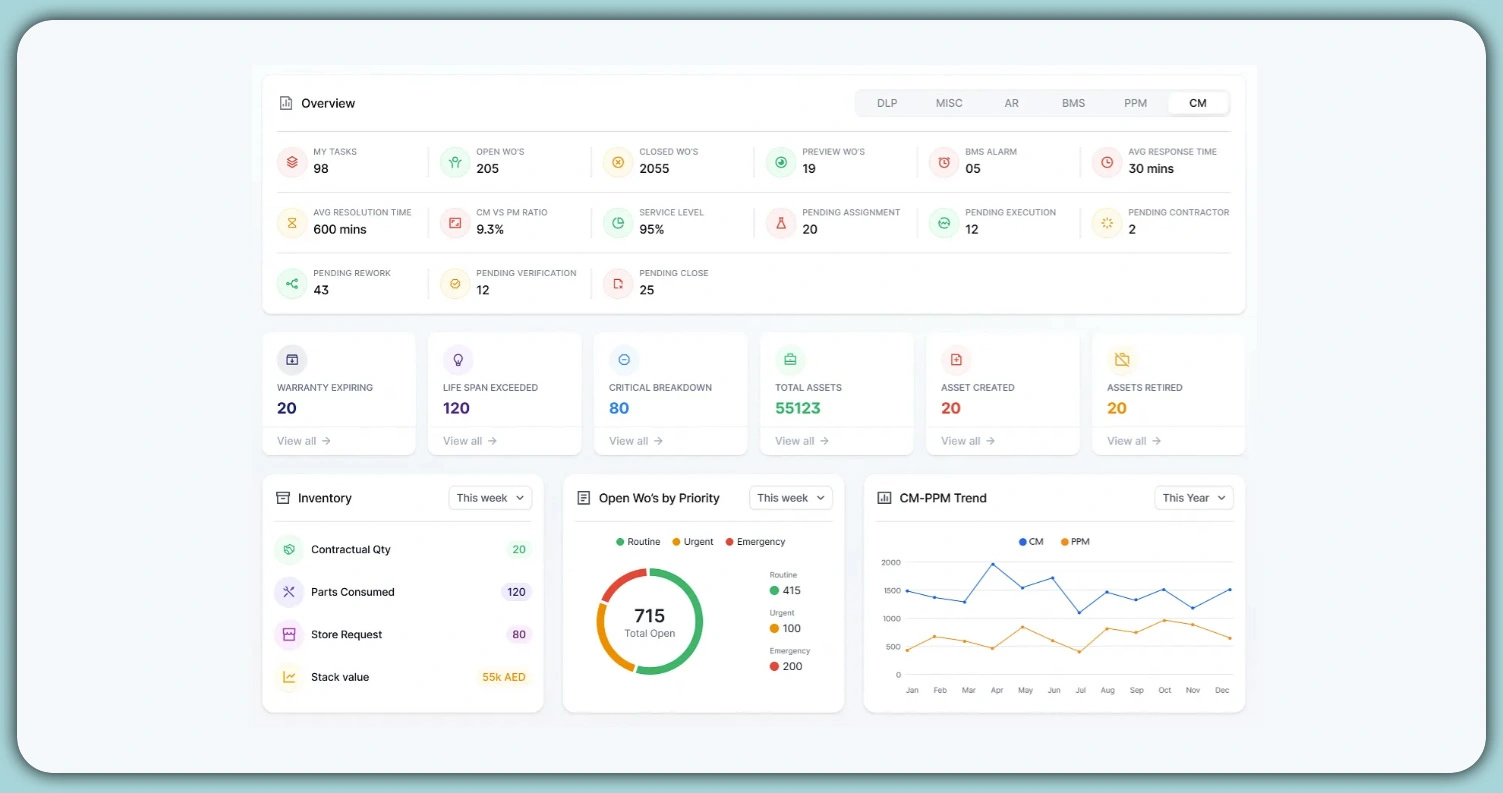Click the Avg Response Time clock icon
Screen dimensions: 1503x793
click(x=1107, y=161)
